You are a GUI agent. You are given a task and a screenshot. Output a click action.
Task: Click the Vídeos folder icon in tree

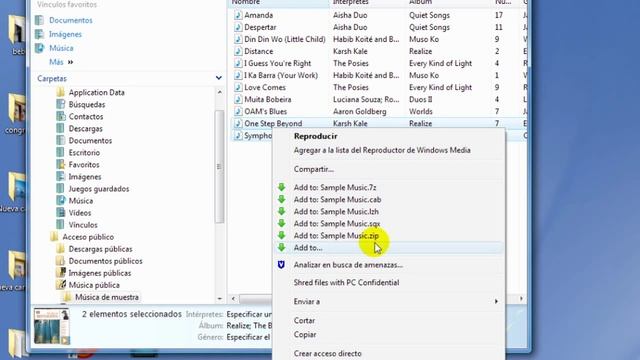(x=60, y=213)
